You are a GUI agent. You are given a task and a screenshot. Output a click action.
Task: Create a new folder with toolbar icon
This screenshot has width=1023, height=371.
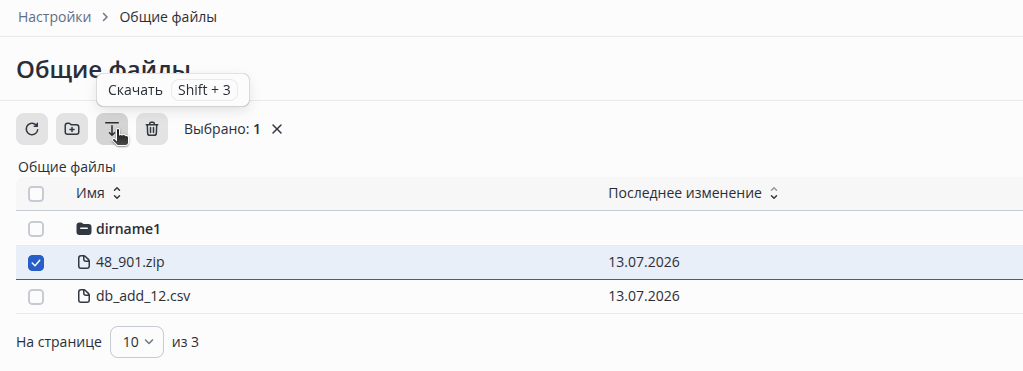[x=72, y=129]
